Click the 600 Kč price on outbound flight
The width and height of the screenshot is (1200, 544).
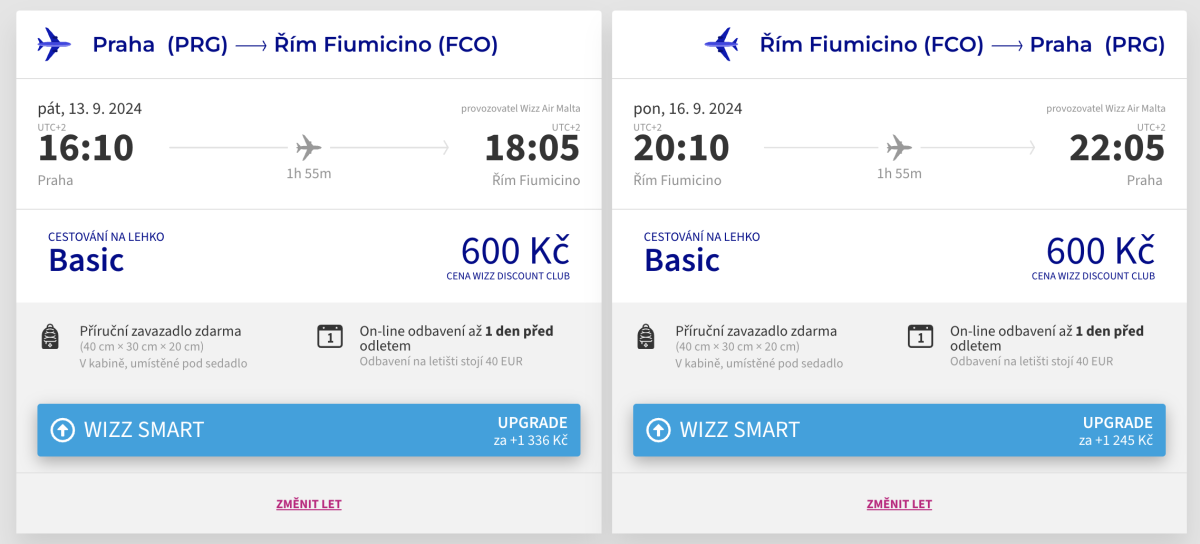pyautogui.click(x=515, y=250)
